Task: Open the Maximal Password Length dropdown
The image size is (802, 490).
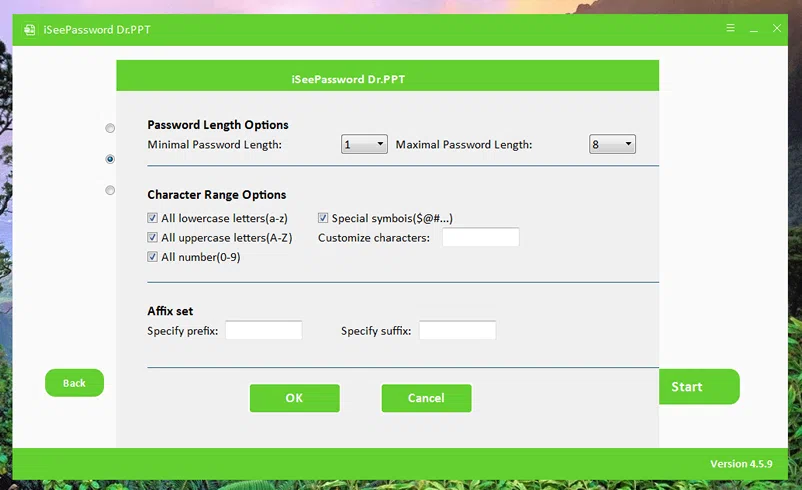Action: tap(612, 145)
